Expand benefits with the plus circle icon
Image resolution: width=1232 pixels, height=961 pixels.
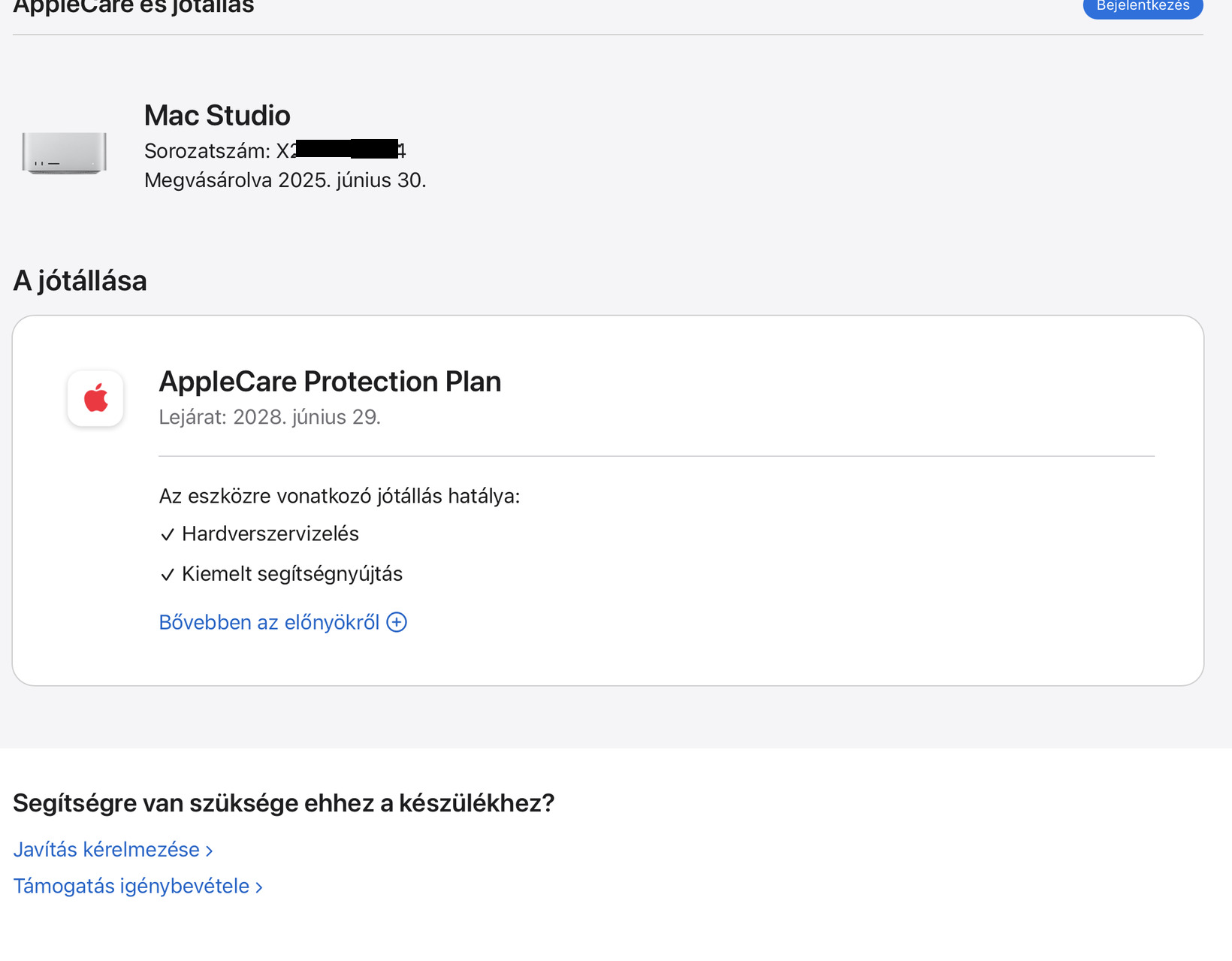click(x=397, y=622)
